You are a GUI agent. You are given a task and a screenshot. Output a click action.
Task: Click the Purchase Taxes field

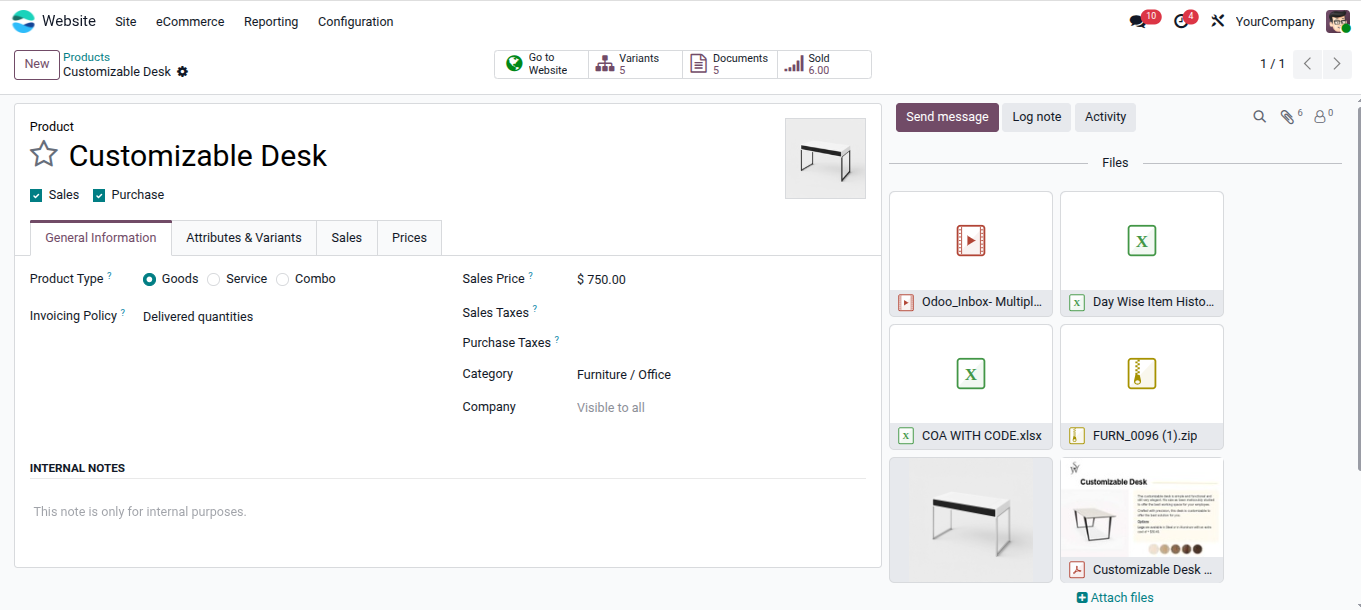coord(720,342)
